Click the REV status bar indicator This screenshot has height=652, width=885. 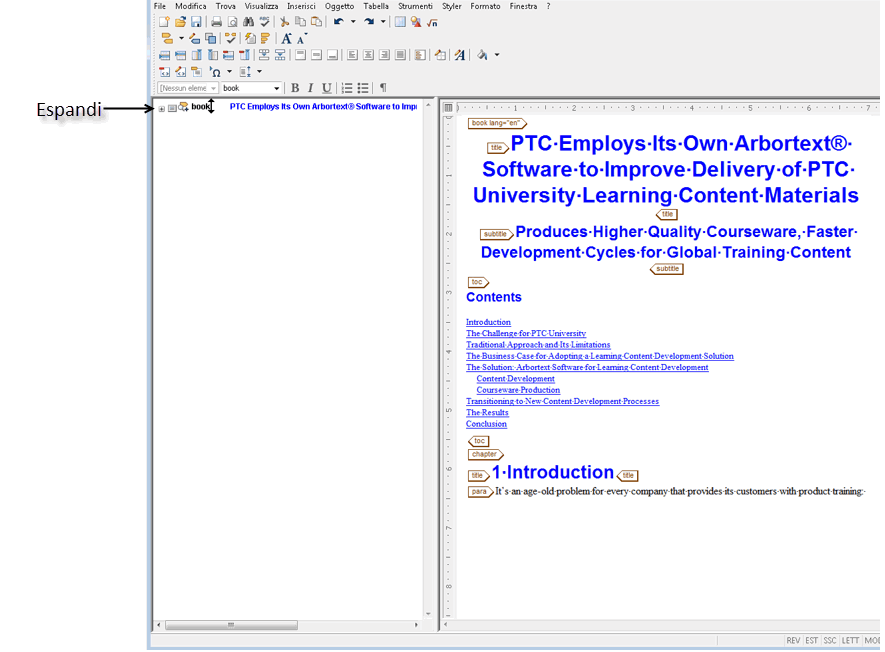click(x=793, y=640)
